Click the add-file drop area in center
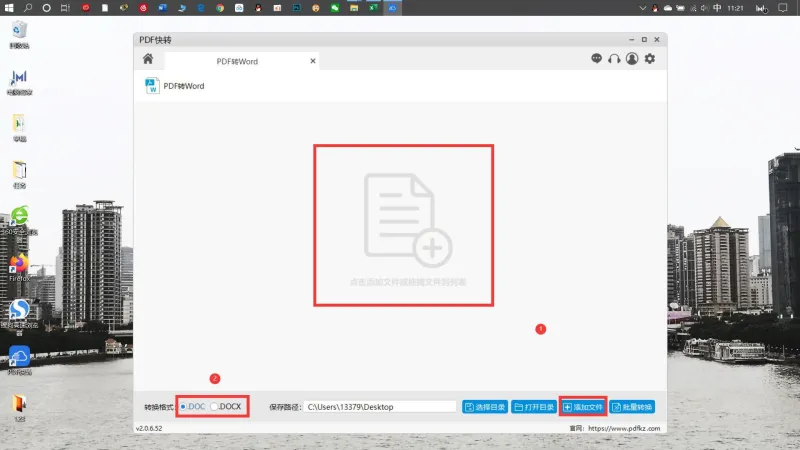Image resolution: width=800 pixels, height=450 pixels. tap(404, 225)
